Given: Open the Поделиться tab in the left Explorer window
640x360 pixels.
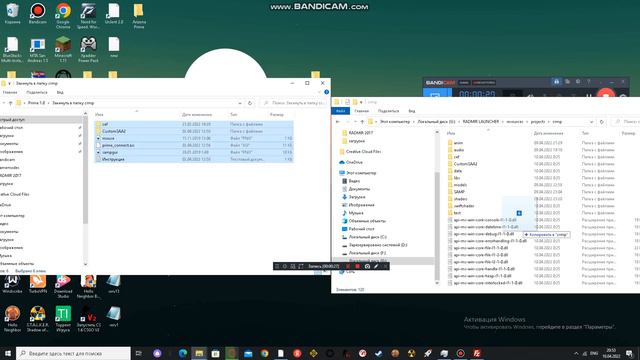Looking at the screenshot, I should click(x=37, y=92).
